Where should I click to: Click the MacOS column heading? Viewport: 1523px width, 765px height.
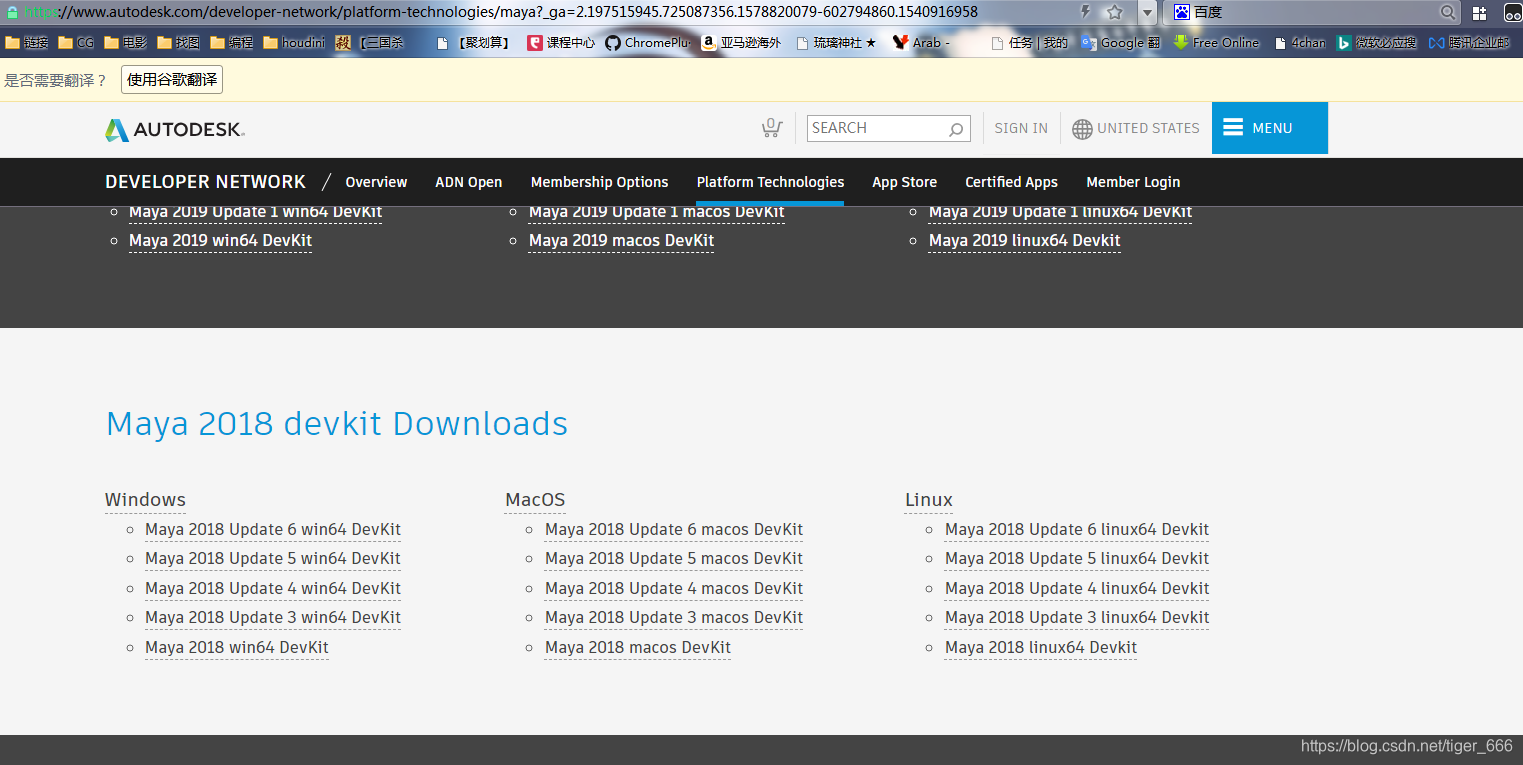[535, 500]
